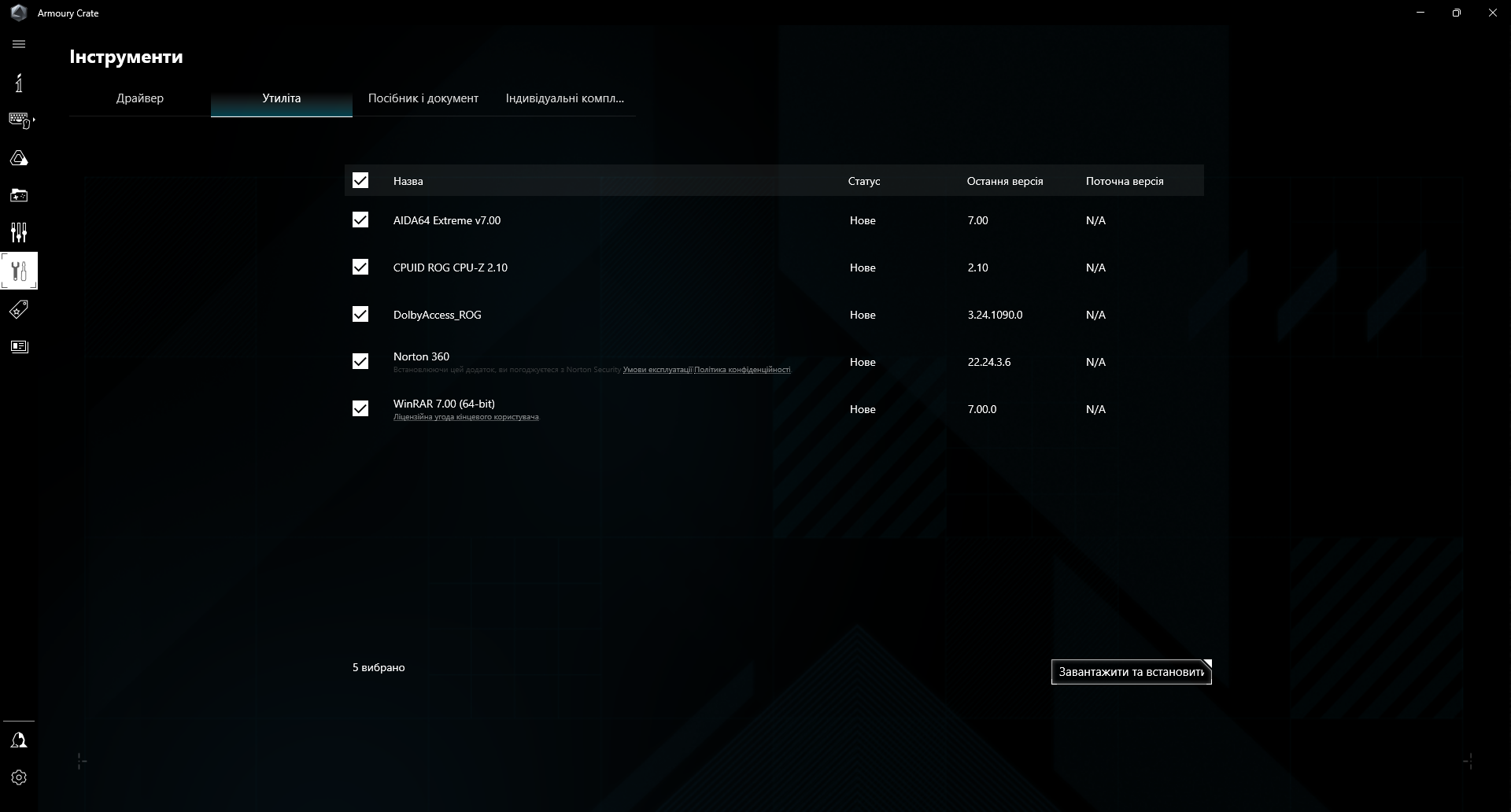Viewport: 1511px width, 812px height.
Task: Switch to the Драйвер tab
Action: (x=140, y=98)
